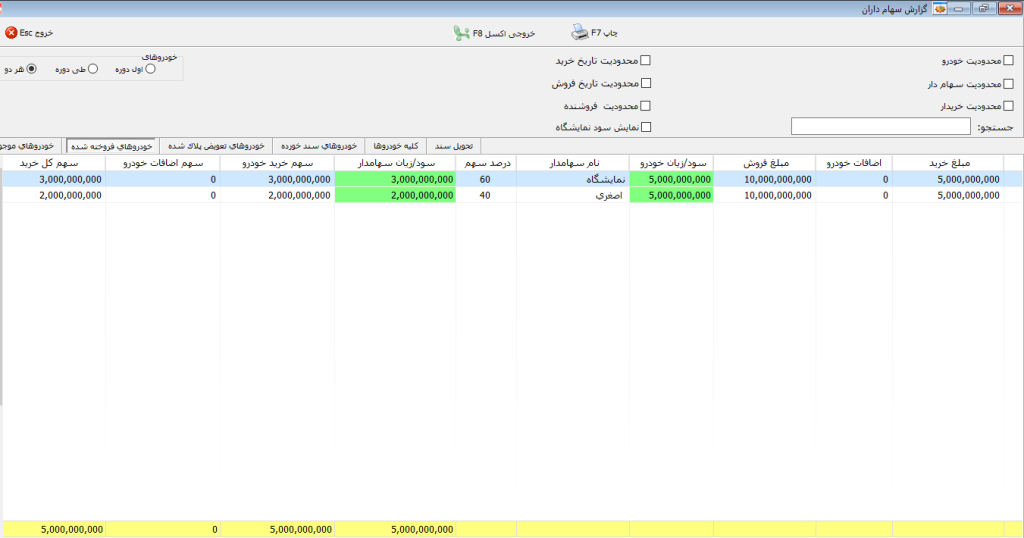This screenshot has height=538, width=1024.
Task: Click green shareholder profit cell 2,000,000,000
Action: pos(395,195)
